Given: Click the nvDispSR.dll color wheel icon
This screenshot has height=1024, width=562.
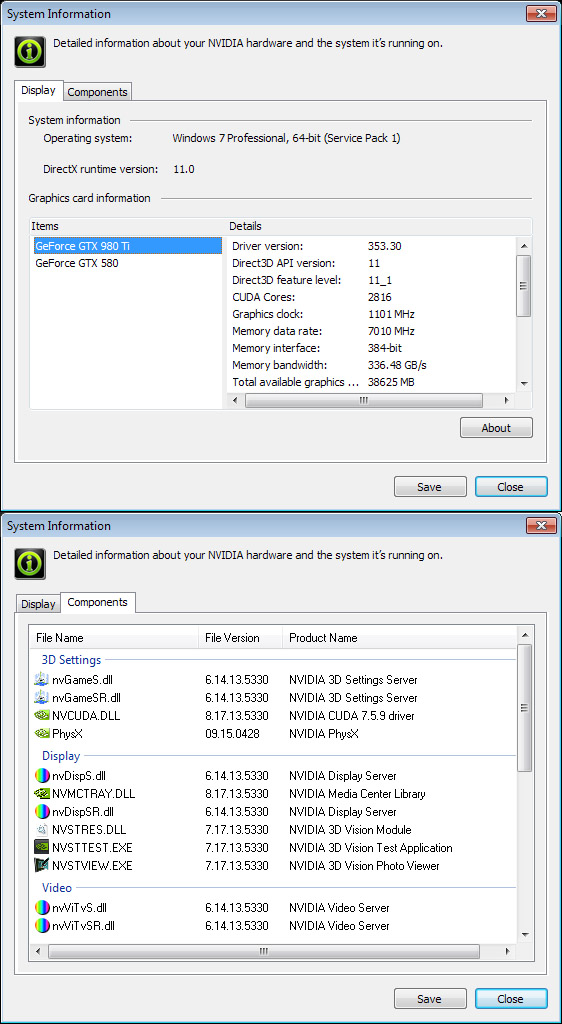Looking at the screenshot, I should [42, 812].
